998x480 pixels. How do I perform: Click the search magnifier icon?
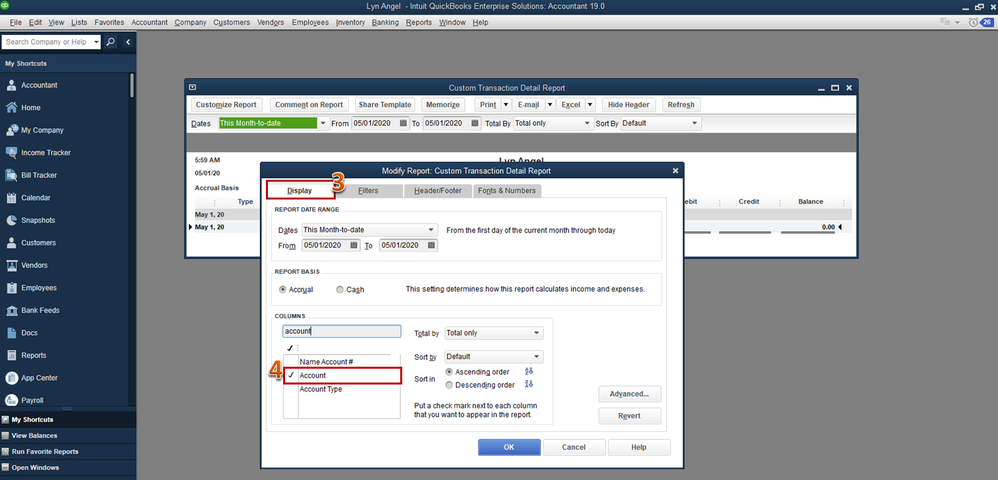(x=111, y=42)
